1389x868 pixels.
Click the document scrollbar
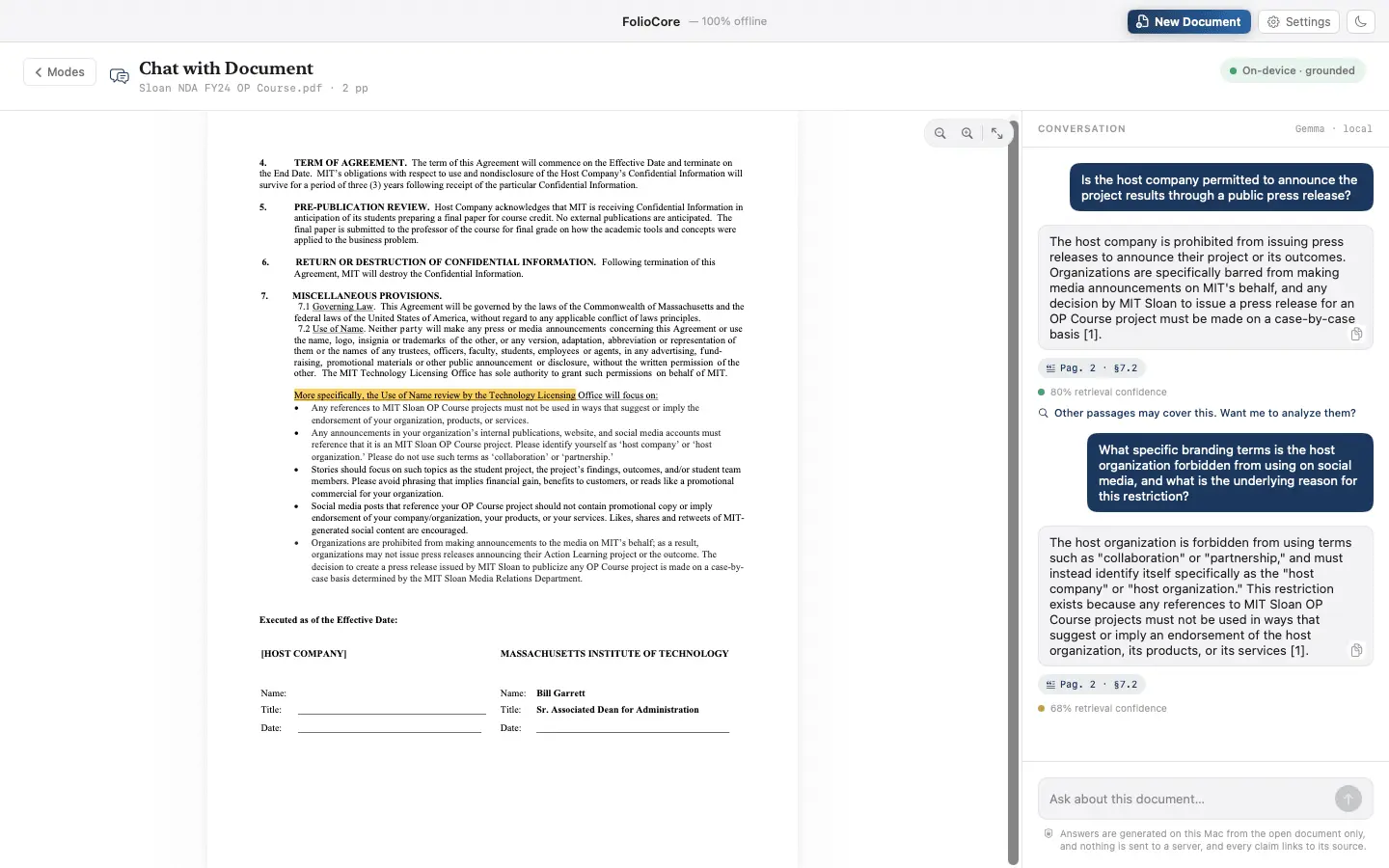tap(1013, 492)
